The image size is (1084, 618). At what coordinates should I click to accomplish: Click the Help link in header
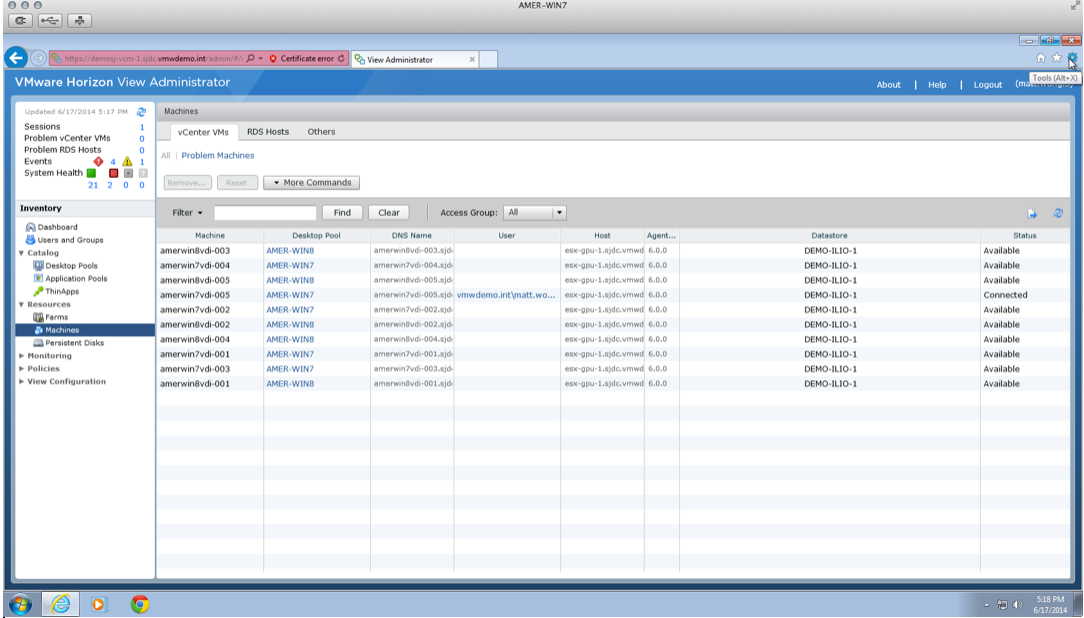(x=937, y=85)
